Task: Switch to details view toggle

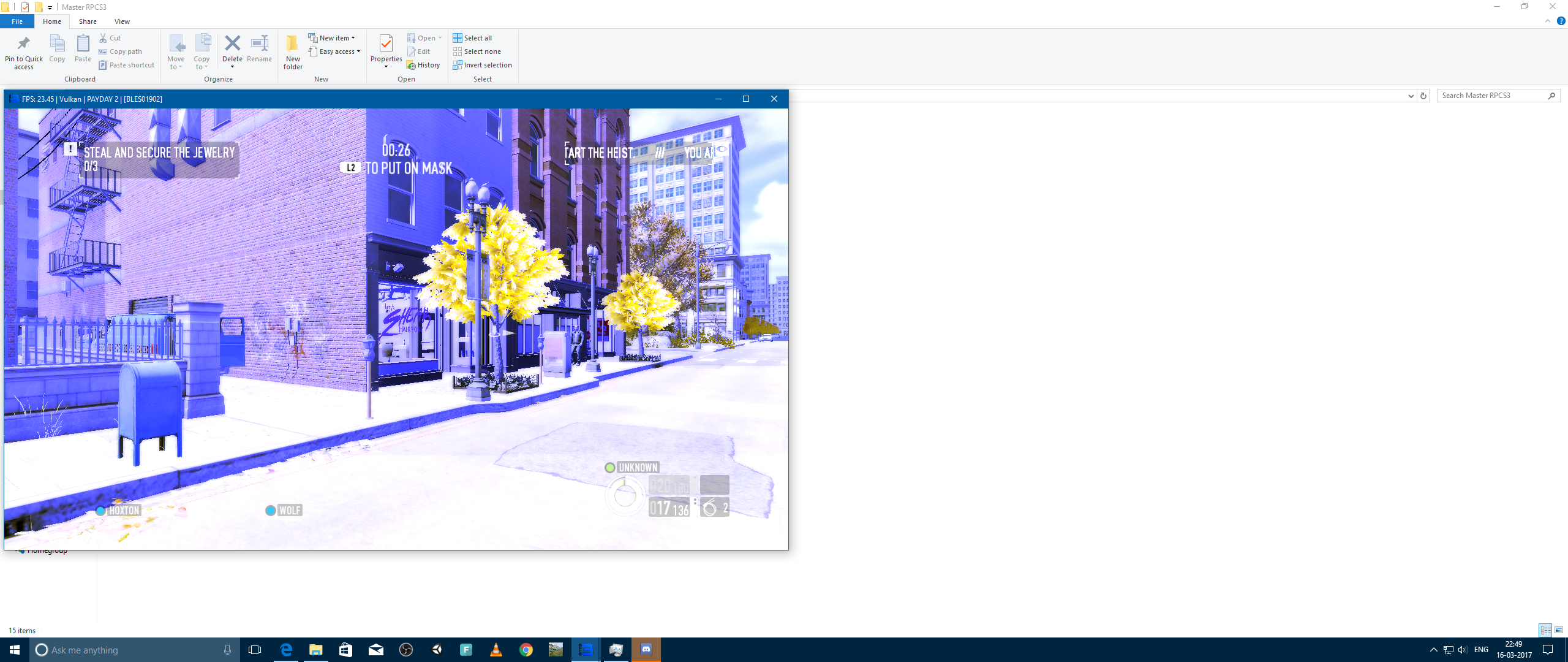Action: [x=1545, y=630]
